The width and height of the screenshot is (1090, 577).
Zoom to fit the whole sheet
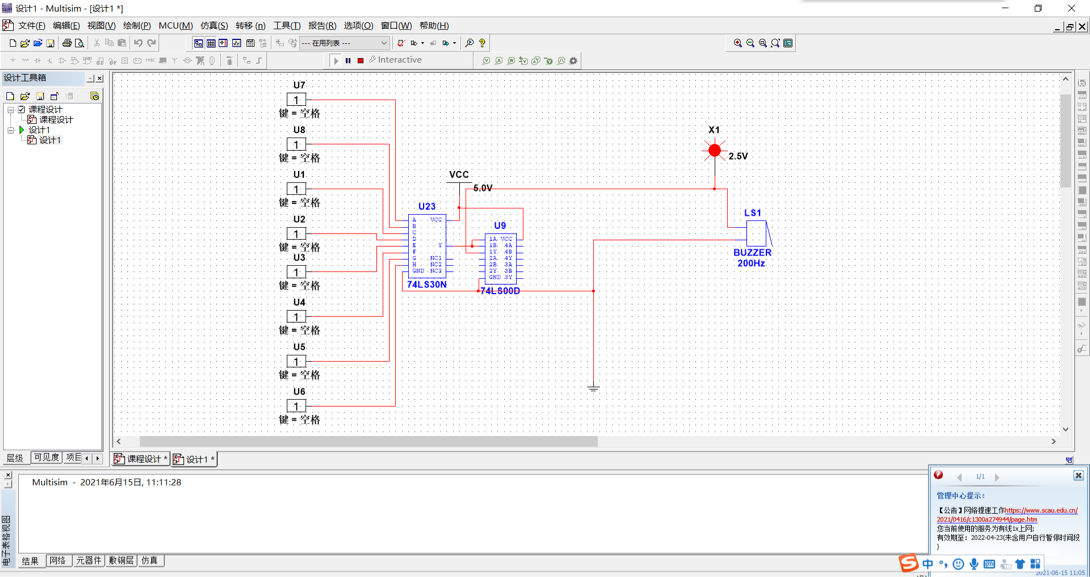click(775, 43)
